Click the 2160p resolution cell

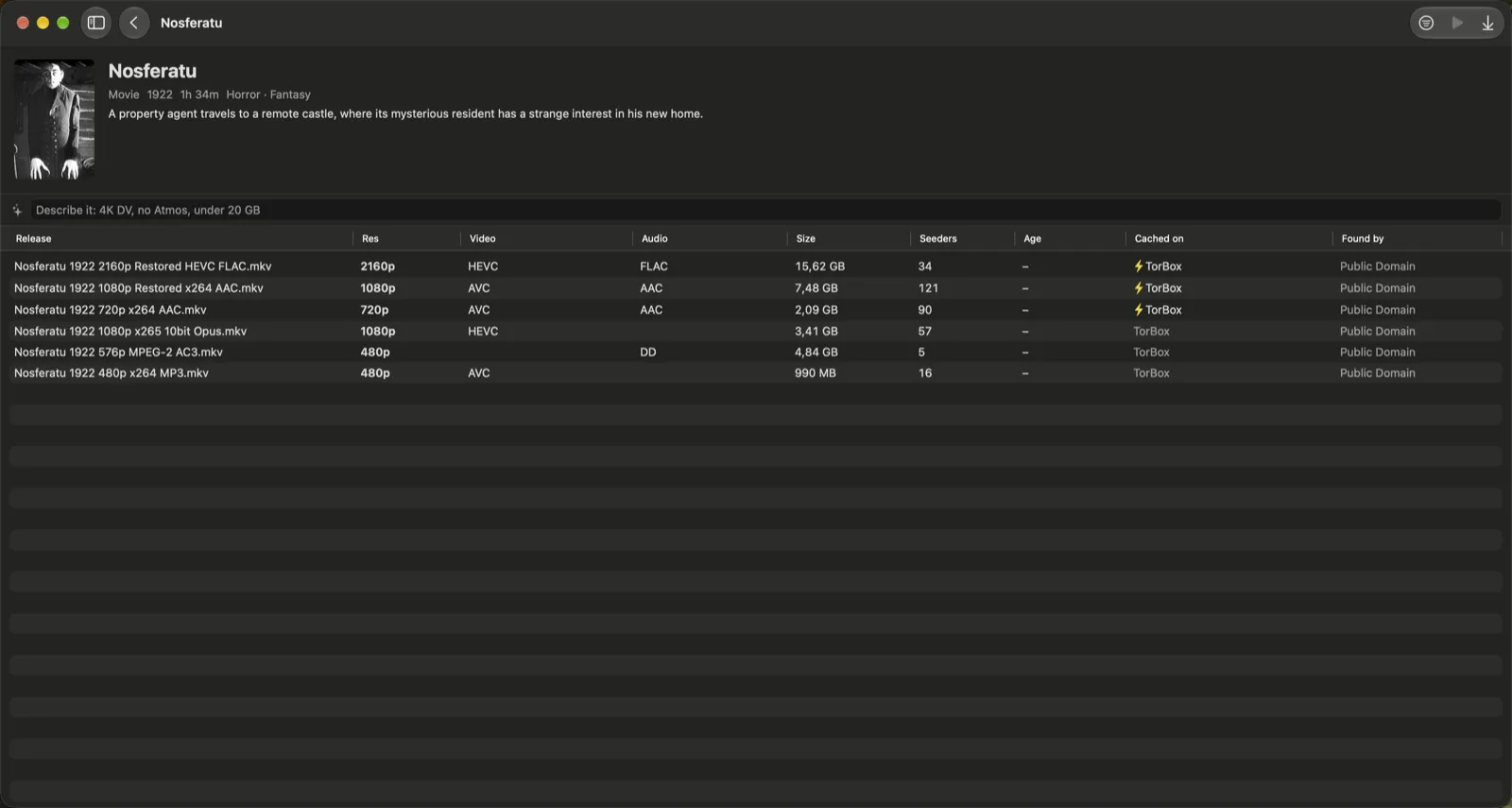point(377,266)
